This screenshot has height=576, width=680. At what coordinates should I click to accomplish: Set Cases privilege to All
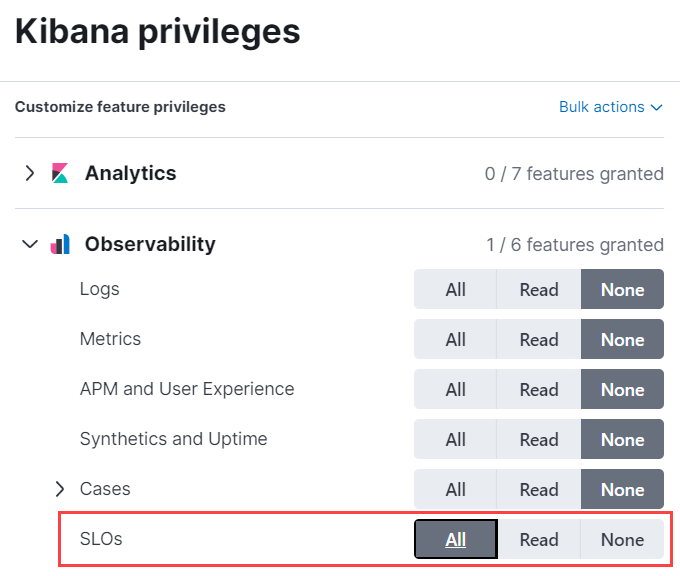[456, 490]
